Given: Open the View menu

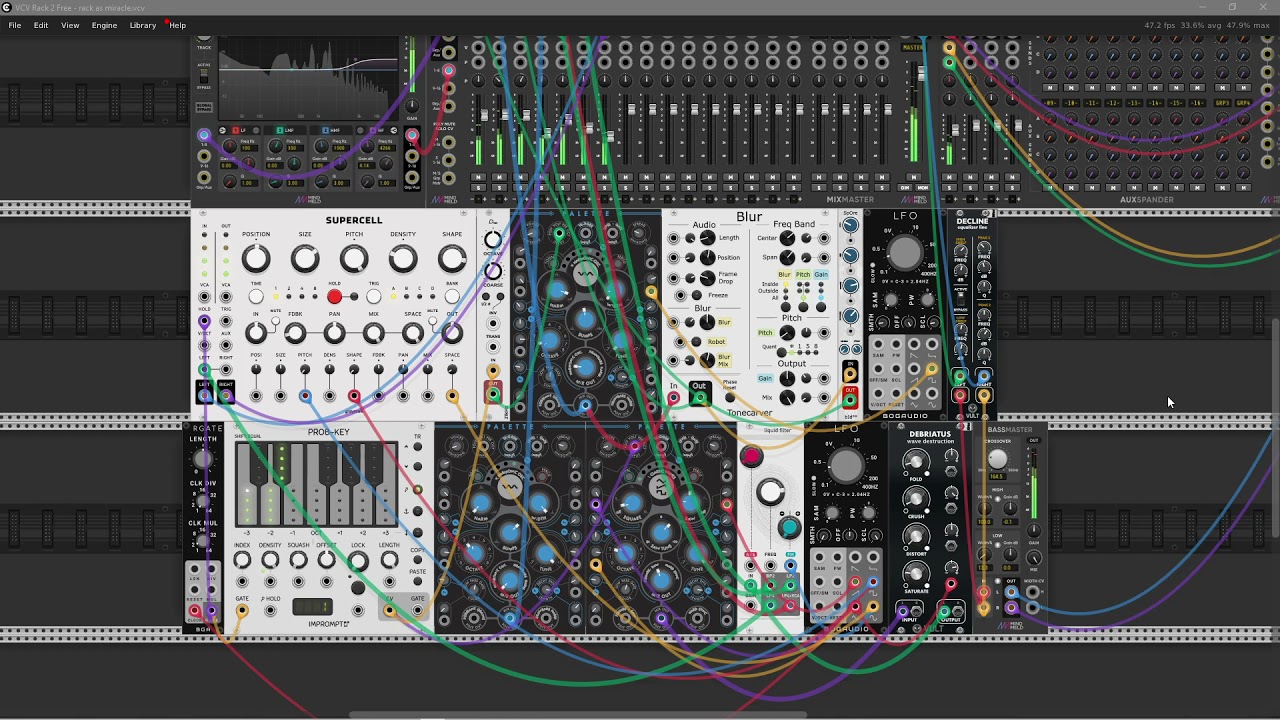Looking at the screenshot, I should coord(70,25).
